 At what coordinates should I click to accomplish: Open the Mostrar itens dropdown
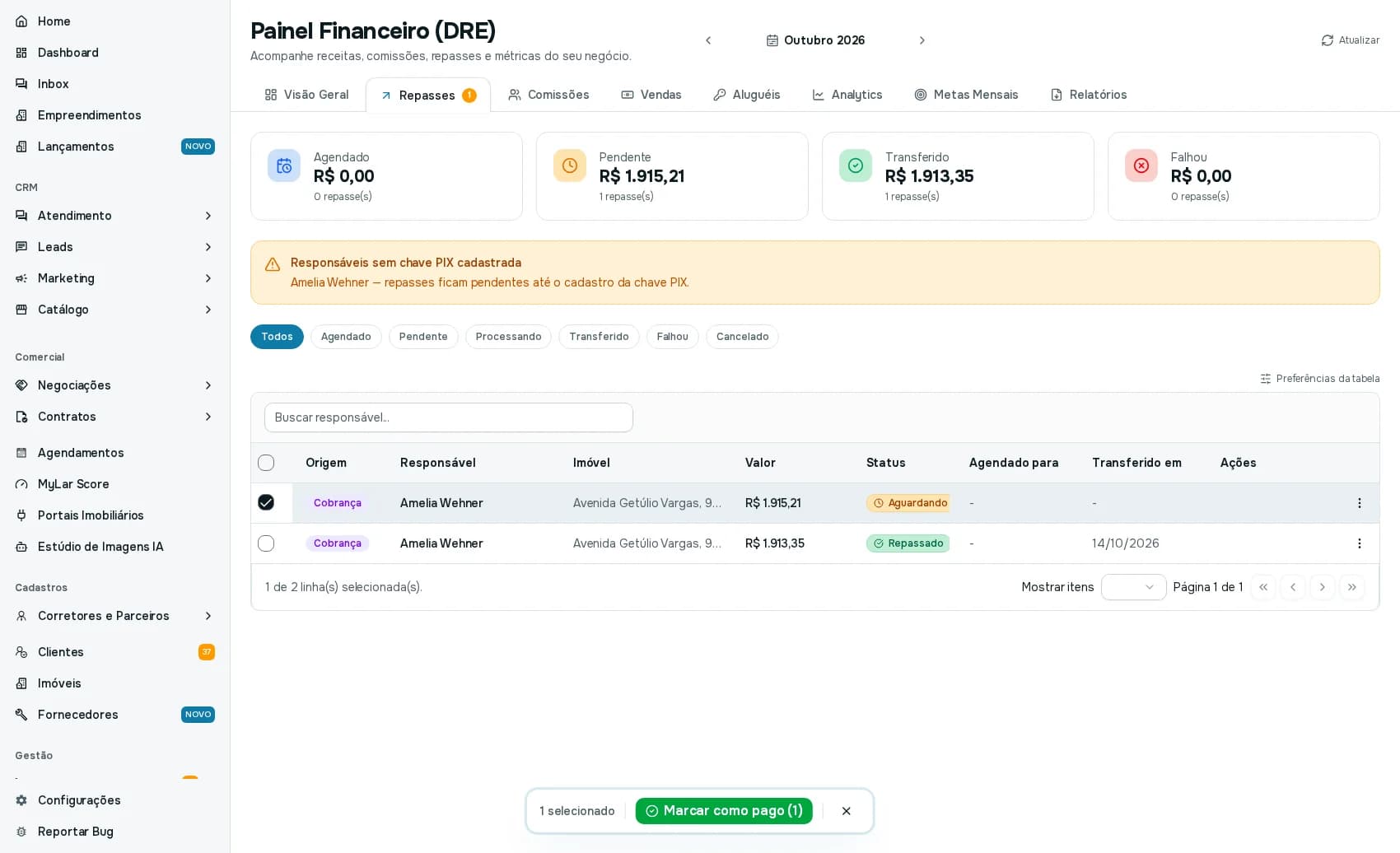(1133, 587)
